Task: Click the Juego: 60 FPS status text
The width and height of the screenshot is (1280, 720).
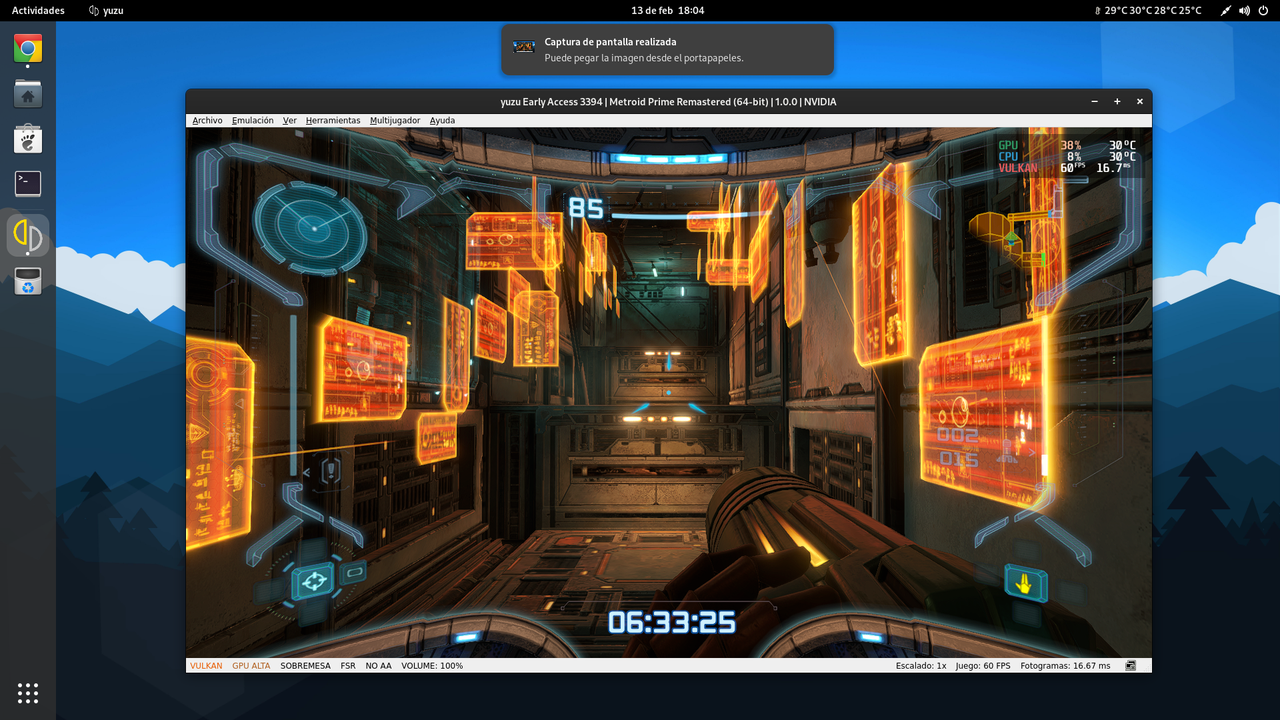Action: [x=983, y=665]
